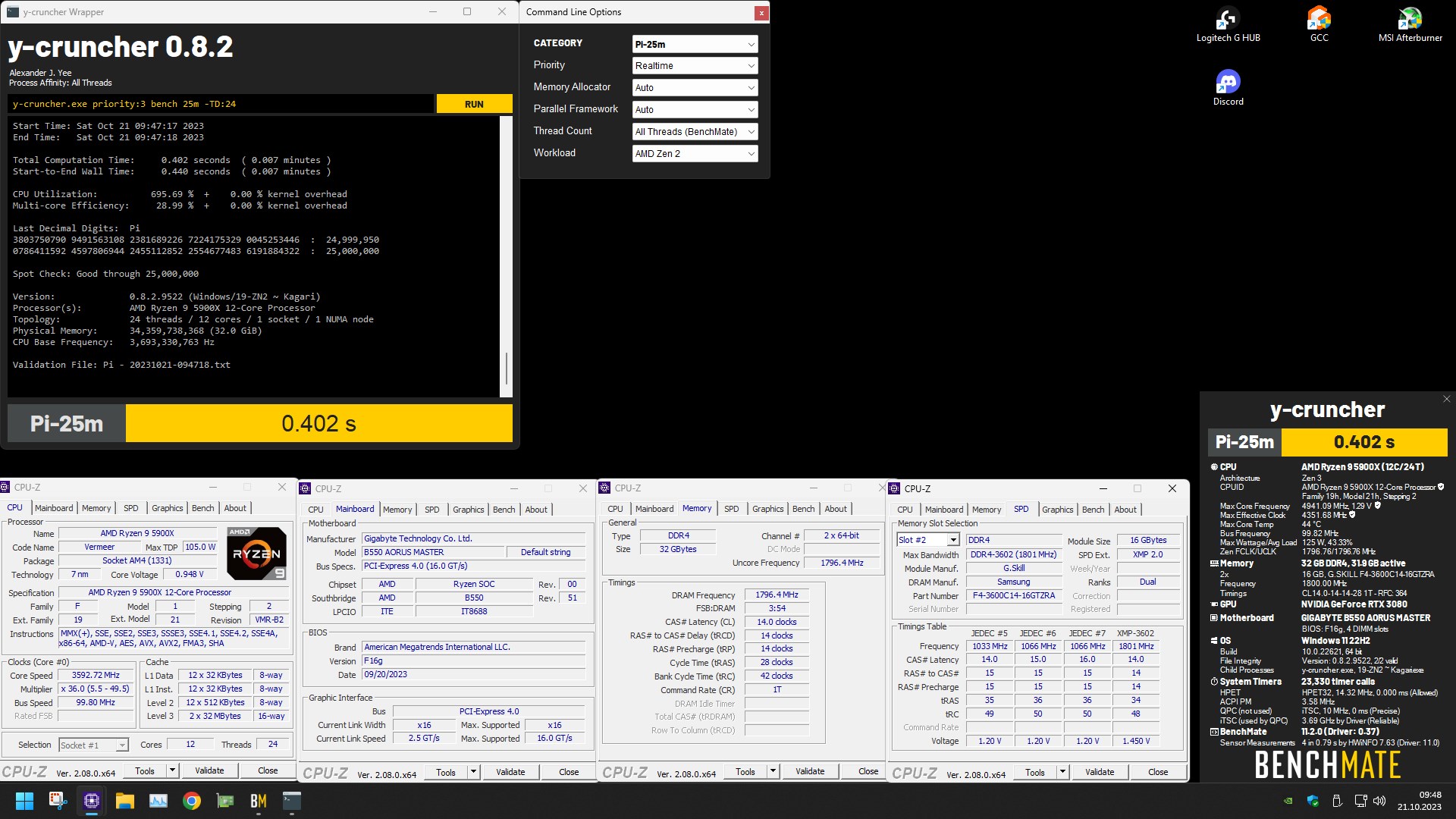Open the volume speaker tray icon
The width and height of the screenshot is (1456, 819).
pos(1379,801)
